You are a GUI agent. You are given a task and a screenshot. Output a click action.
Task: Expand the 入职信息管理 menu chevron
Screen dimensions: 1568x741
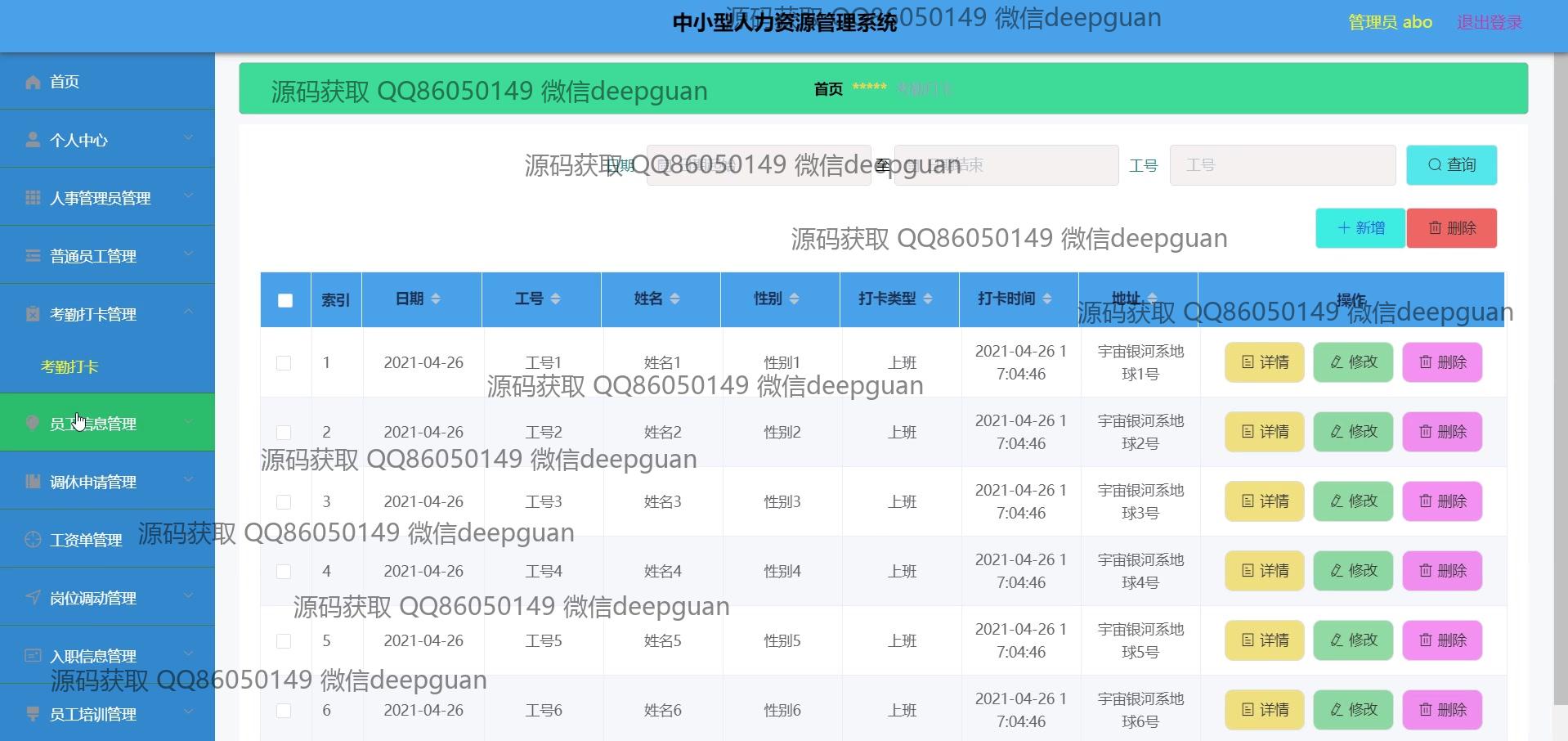[188, 654]
